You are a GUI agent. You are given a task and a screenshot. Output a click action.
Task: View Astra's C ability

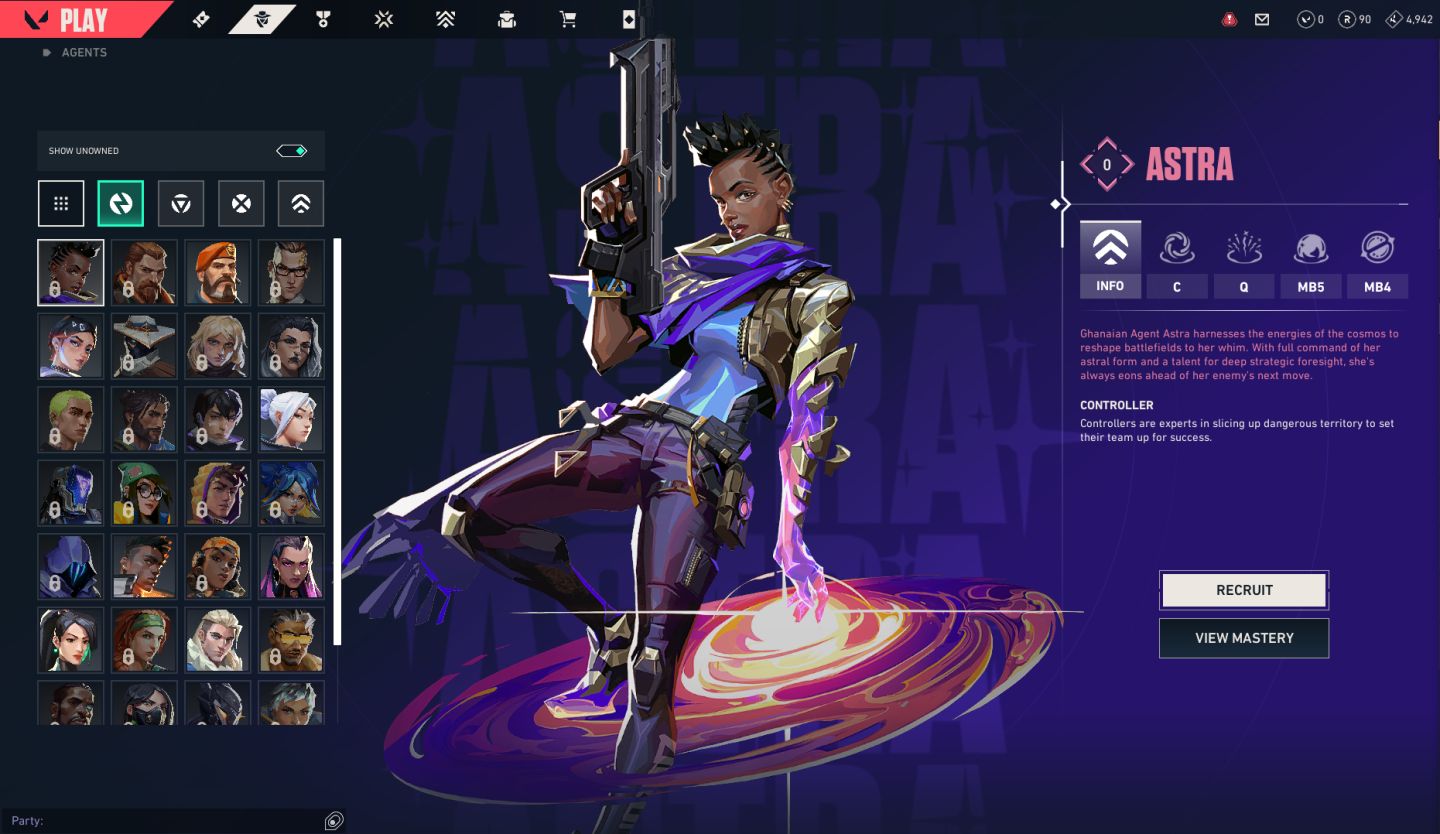click(x=1177, y=260)
